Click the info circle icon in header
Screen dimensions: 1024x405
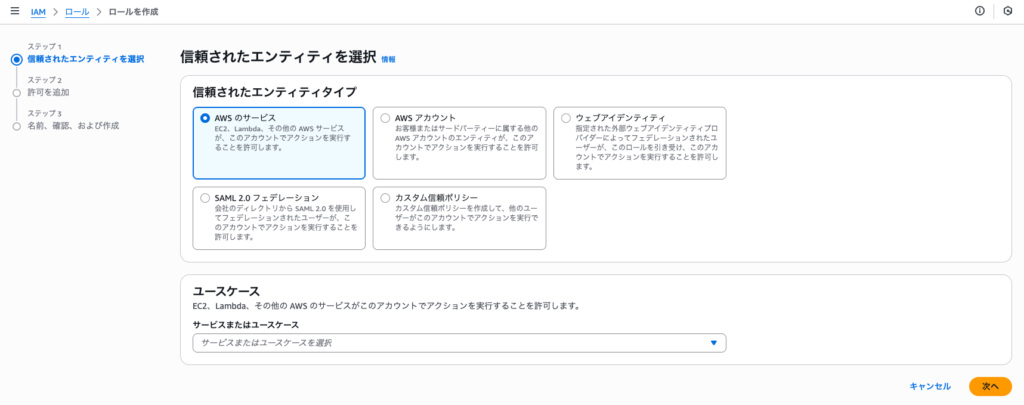[x=979, y=11]
